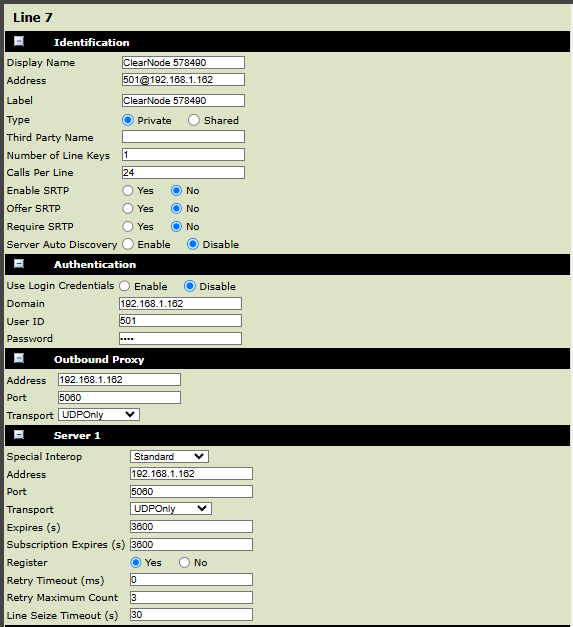Screen dimensions: 573x627
Task: Set Enable SRTP to No
Action: [176, 190]
